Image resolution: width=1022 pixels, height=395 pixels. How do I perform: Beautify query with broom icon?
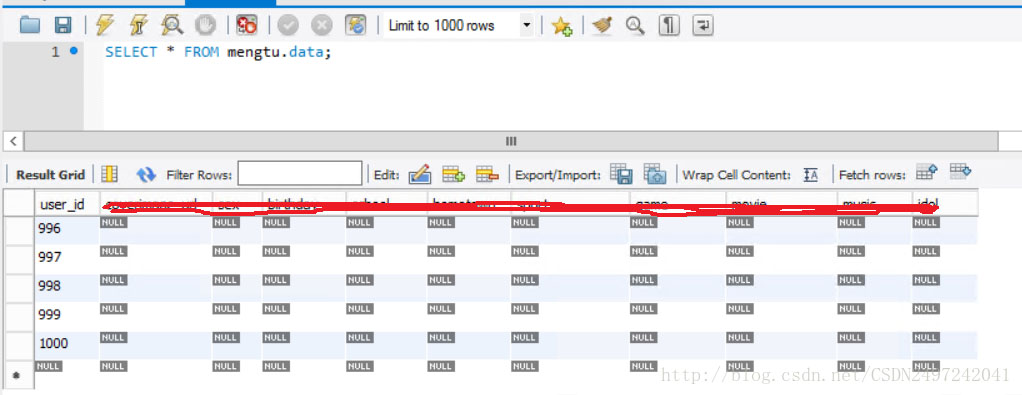pyautogui.click(x=603, y=25)
